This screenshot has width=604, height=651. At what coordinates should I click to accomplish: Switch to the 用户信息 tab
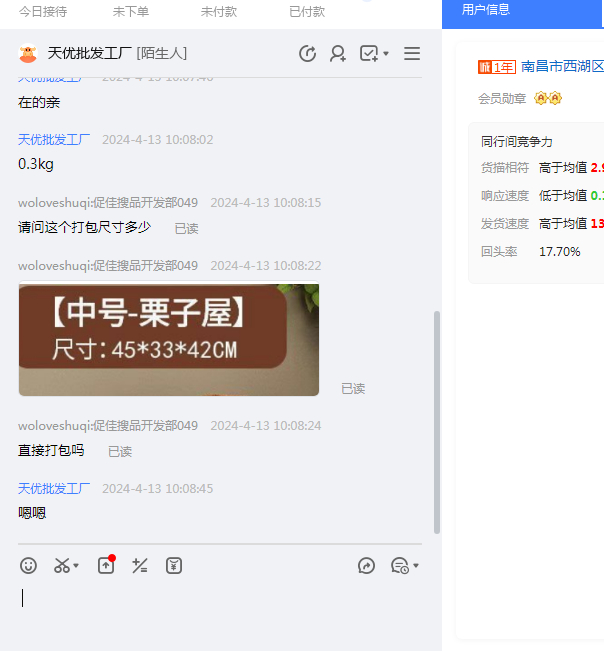click(x=486, y=10)
